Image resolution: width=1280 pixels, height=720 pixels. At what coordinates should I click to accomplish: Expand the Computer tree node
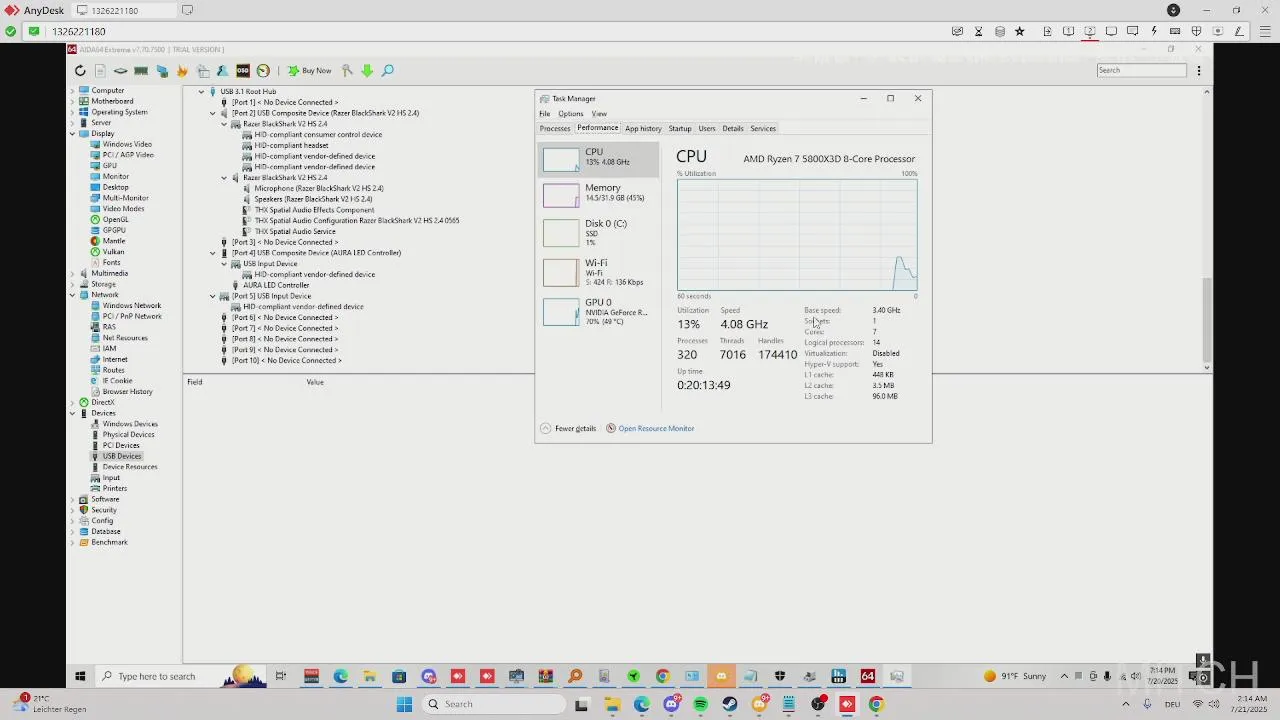72,91
